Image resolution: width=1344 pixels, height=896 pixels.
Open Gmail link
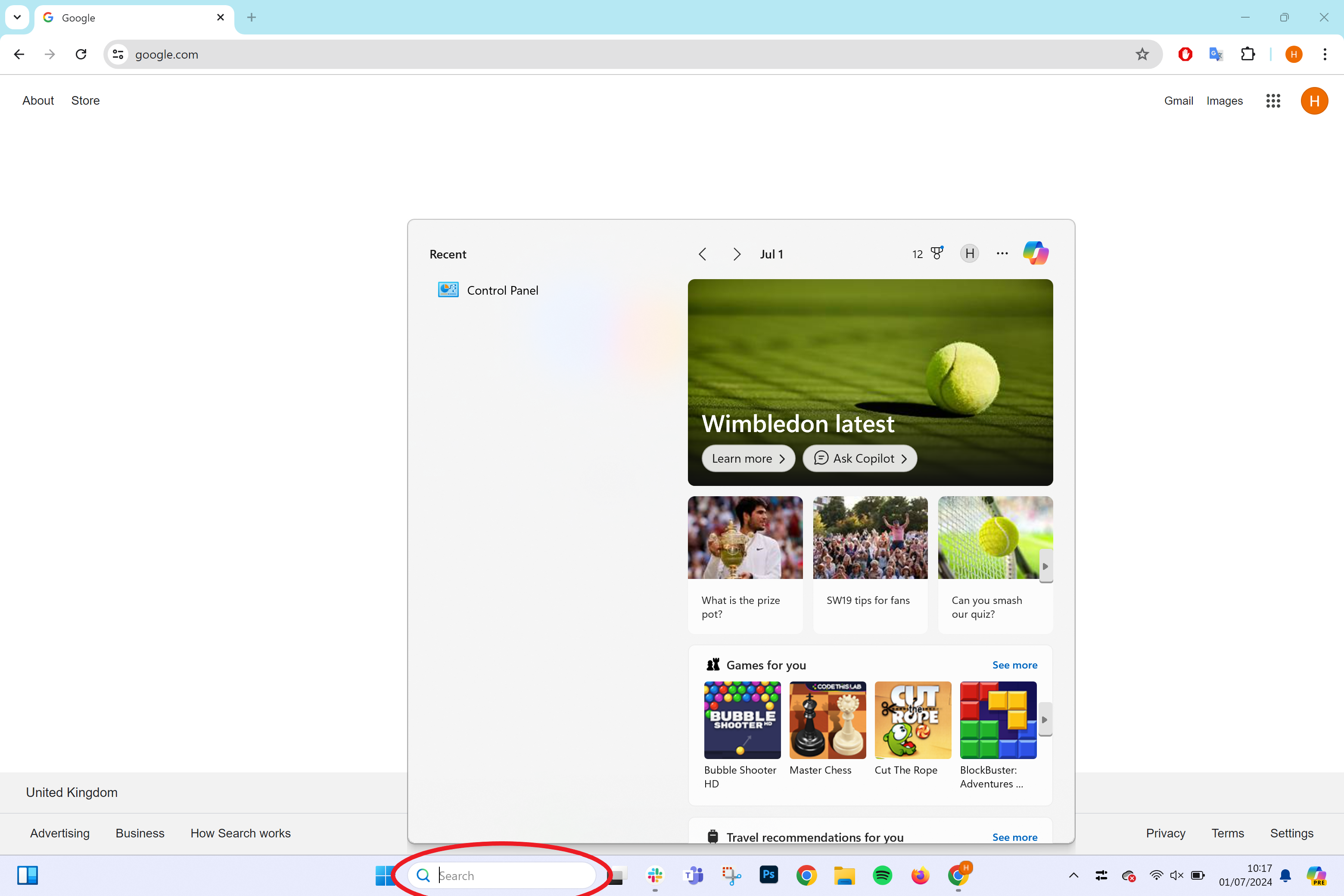(1178, 100)
